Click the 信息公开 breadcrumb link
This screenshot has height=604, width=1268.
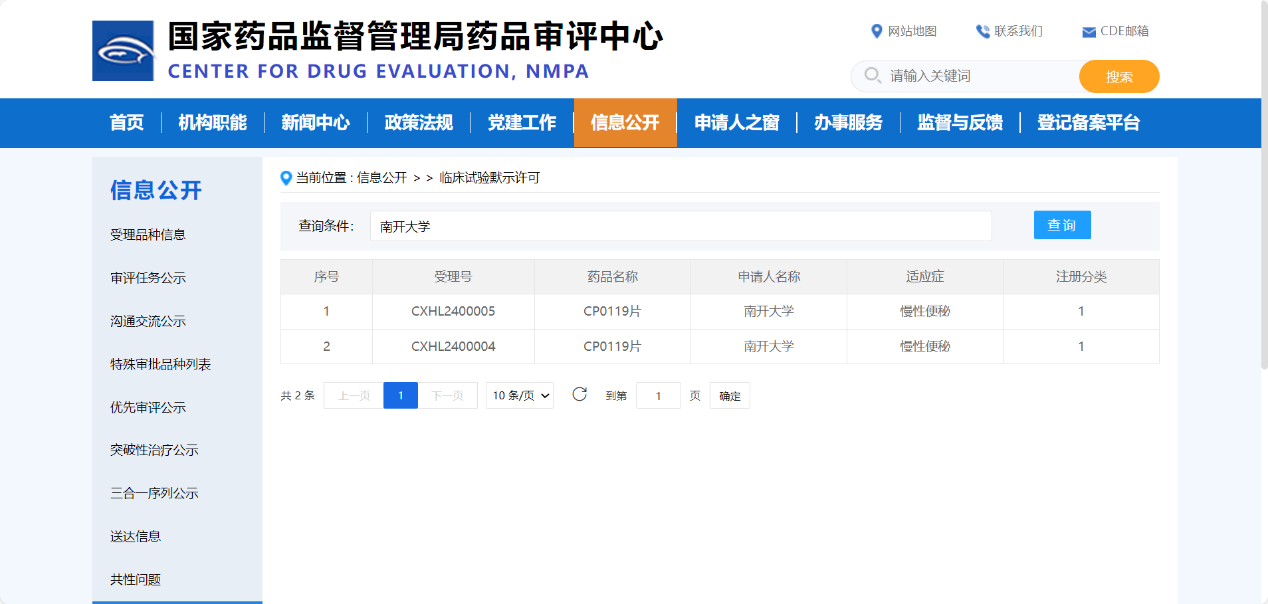tap(382, 178)
